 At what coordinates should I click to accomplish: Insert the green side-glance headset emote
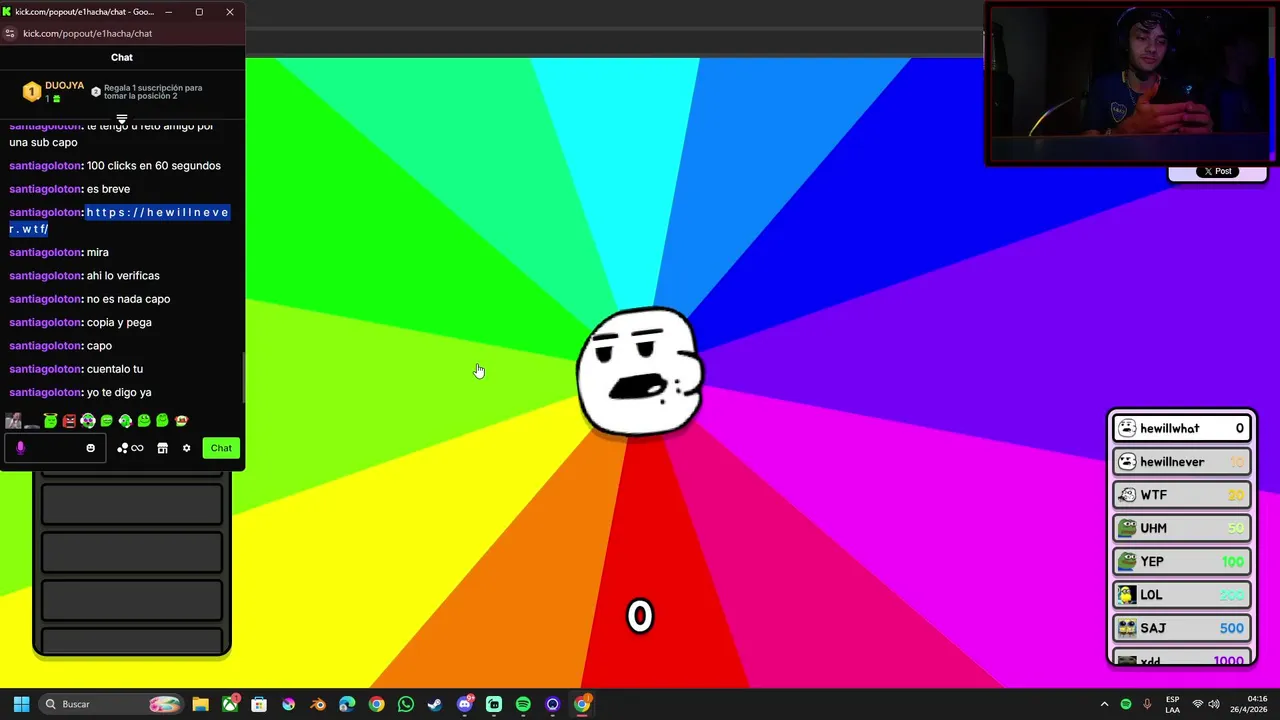(x=125, y=421)
